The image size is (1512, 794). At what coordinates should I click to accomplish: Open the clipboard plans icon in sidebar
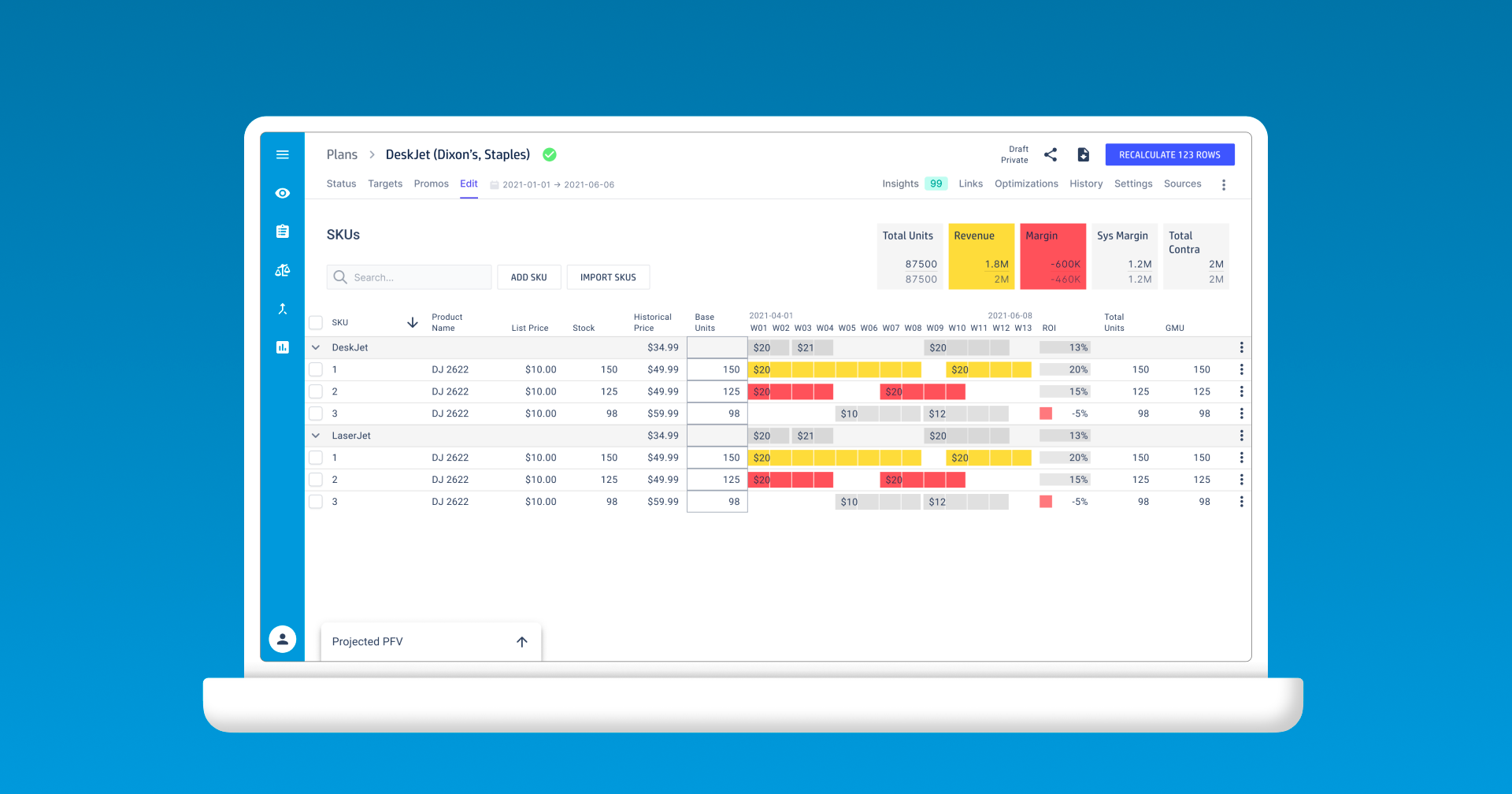click(x=283, y=232)
